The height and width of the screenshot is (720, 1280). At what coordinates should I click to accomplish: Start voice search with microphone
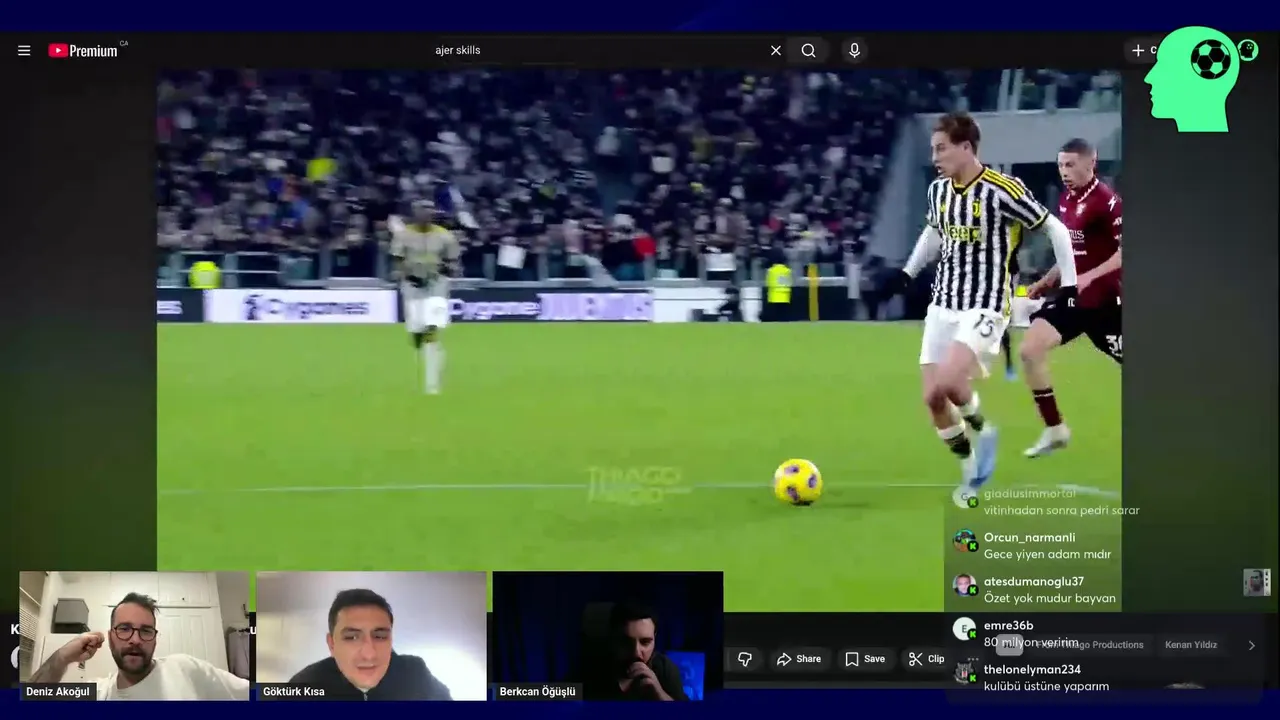(x=854, y=50)
